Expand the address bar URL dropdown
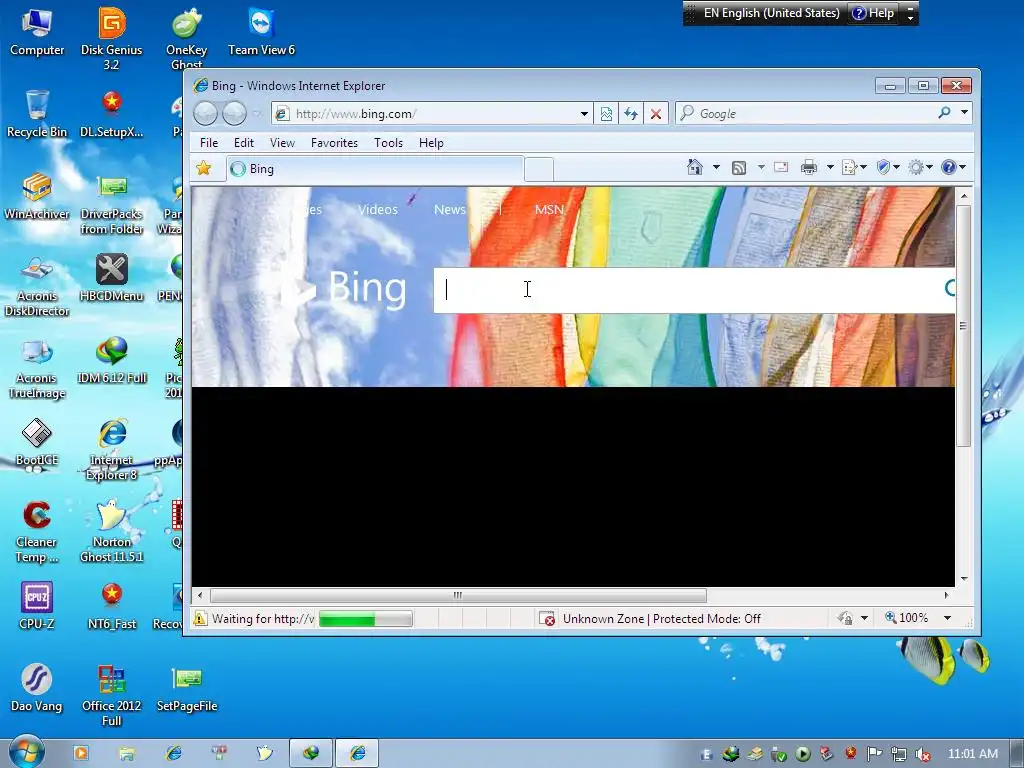Image resolution: width=1024 pixels, height=768 pixels. click(584, 114)
